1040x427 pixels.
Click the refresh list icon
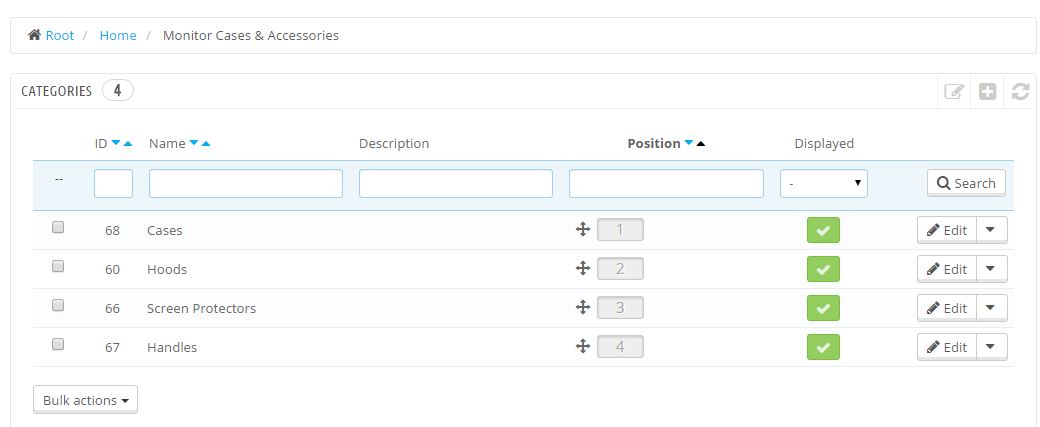[1020, 91]
